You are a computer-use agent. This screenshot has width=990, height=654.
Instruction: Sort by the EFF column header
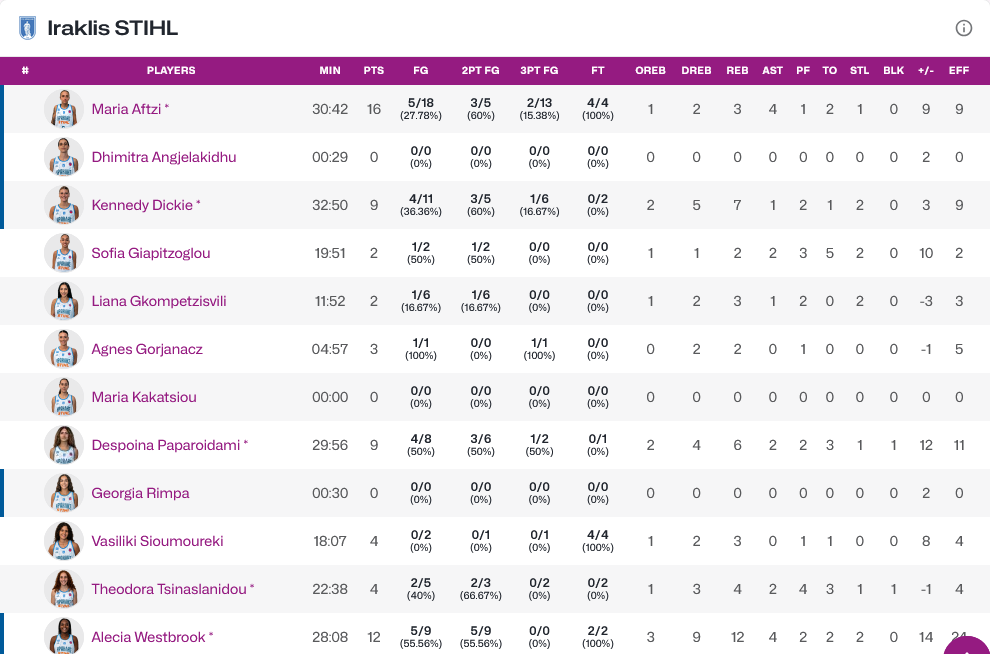(959, 71)
